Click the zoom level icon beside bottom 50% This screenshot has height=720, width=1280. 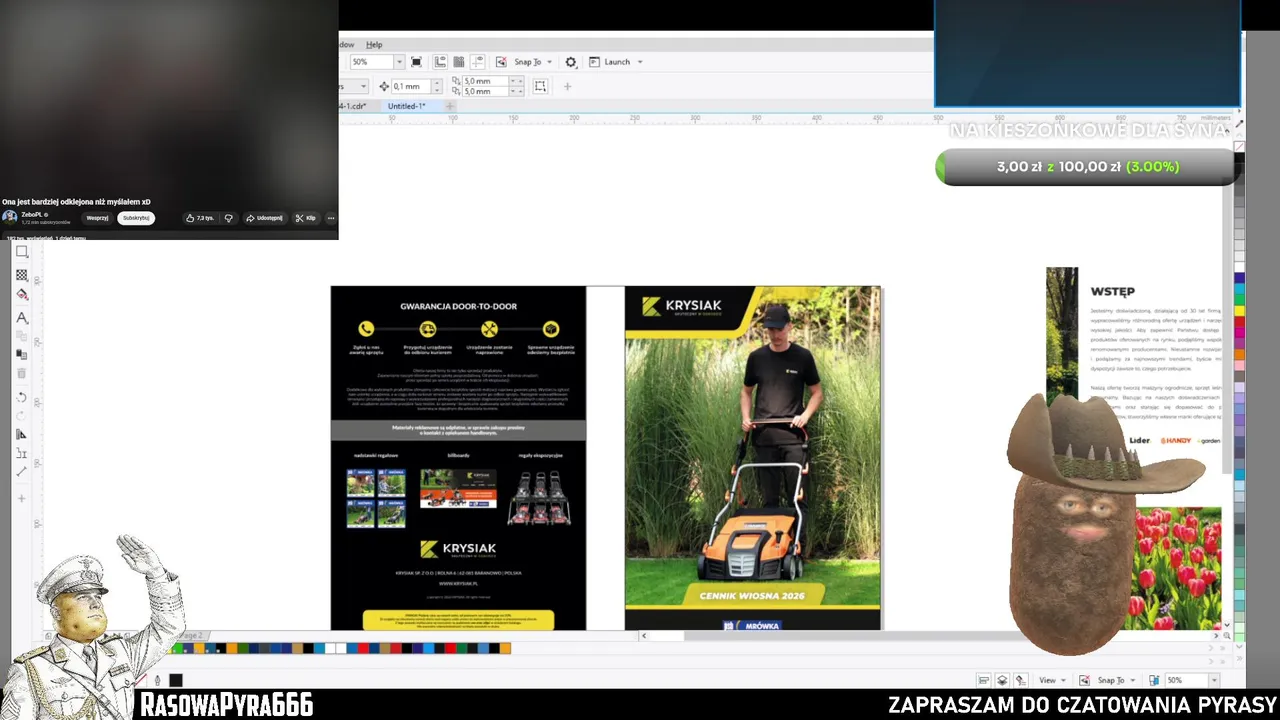tap(1154, 680)
